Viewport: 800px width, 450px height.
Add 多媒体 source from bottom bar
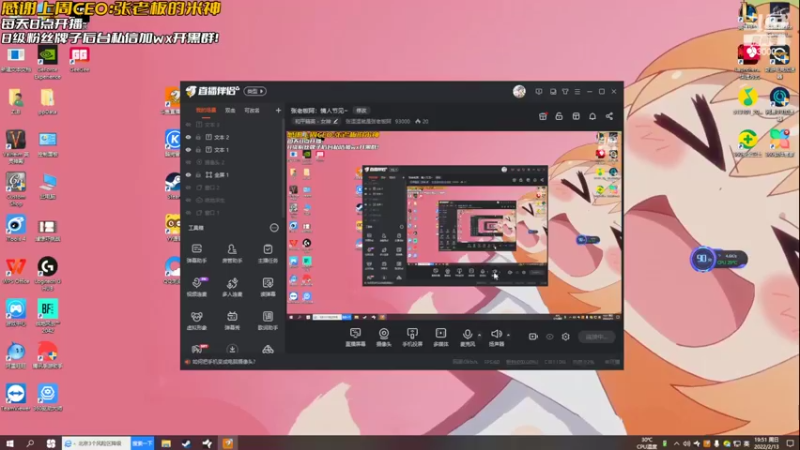(441, 337)
